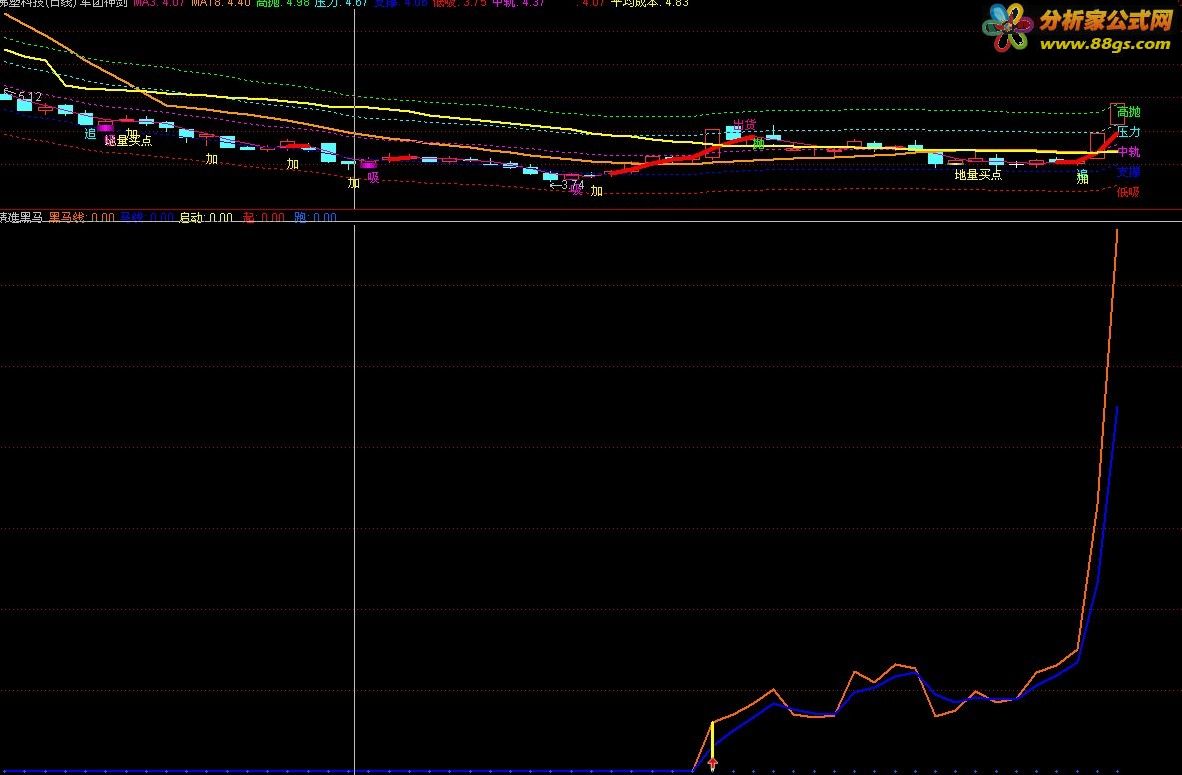Click the 低吸: 3.75 header readout
The image size is (1182, 775).
click(459, 3)
